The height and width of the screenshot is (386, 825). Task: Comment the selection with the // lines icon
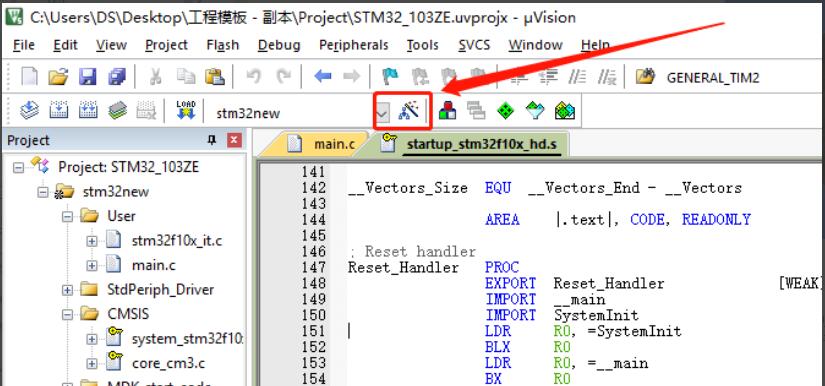[x=578, y=78]
